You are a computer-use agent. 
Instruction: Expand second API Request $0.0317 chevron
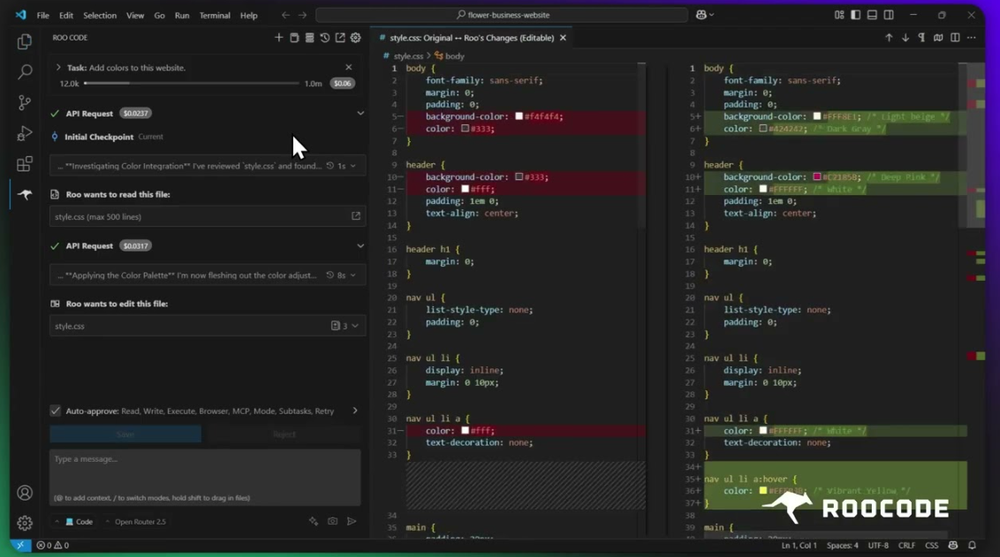(360, 246)
